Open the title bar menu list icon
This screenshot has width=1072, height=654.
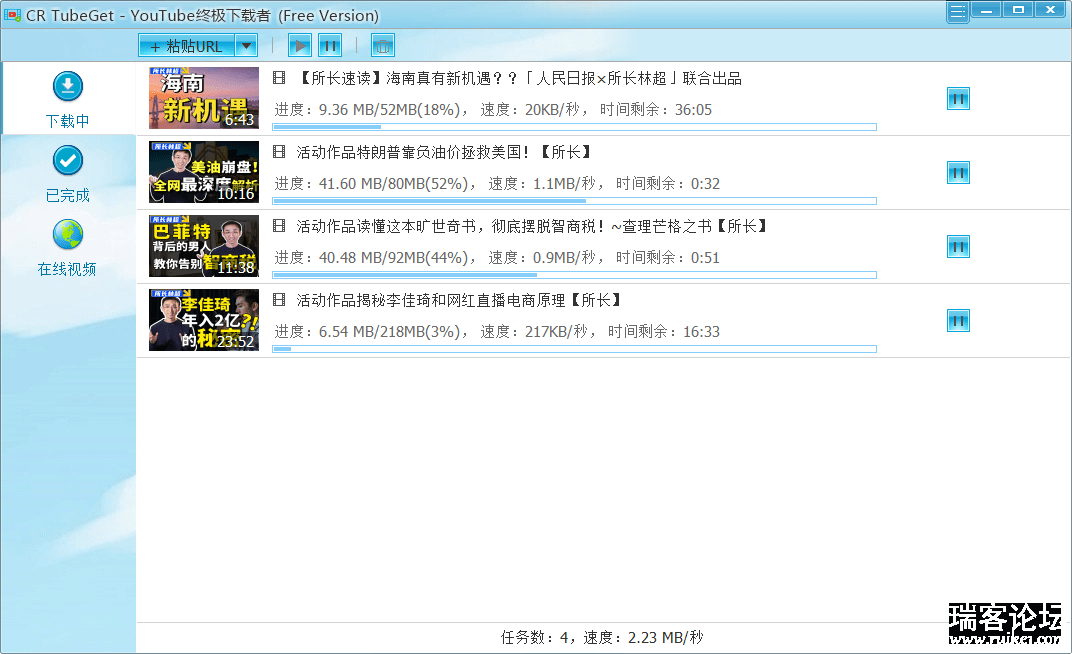tap(958, 12)
